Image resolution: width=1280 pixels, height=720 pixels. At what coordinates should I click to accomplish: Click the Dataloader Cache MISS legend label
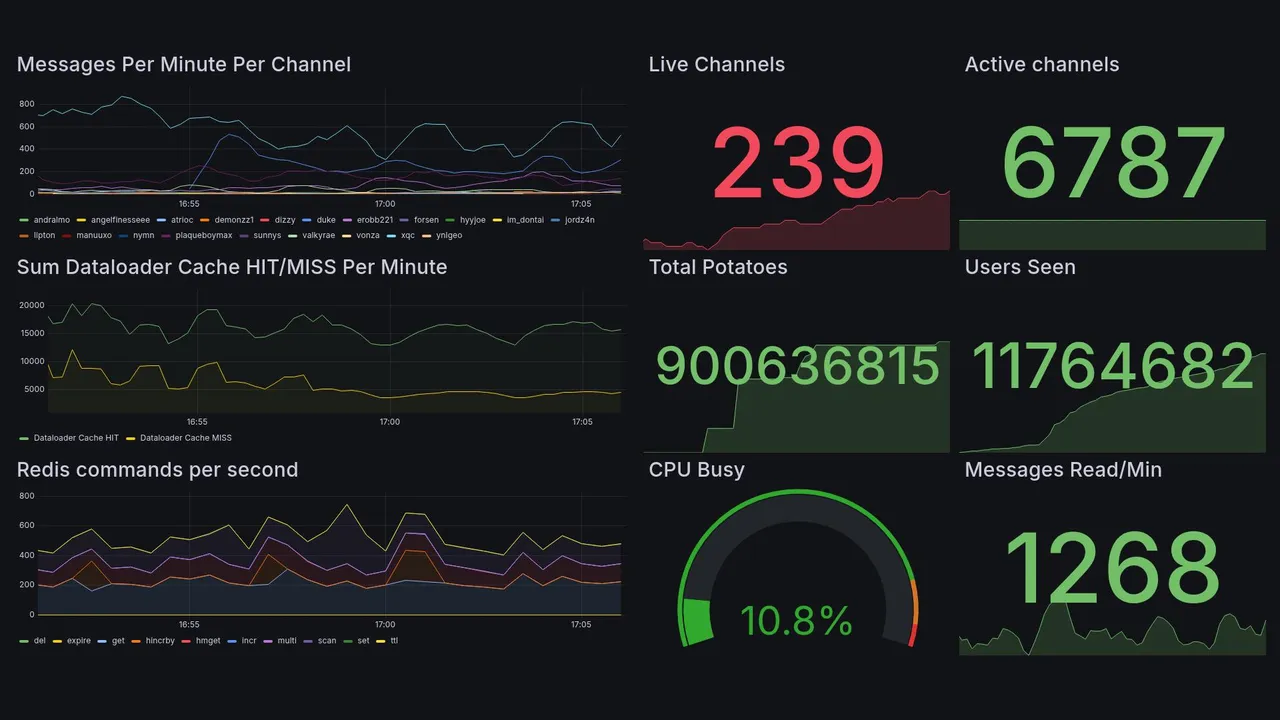[186, 438]
